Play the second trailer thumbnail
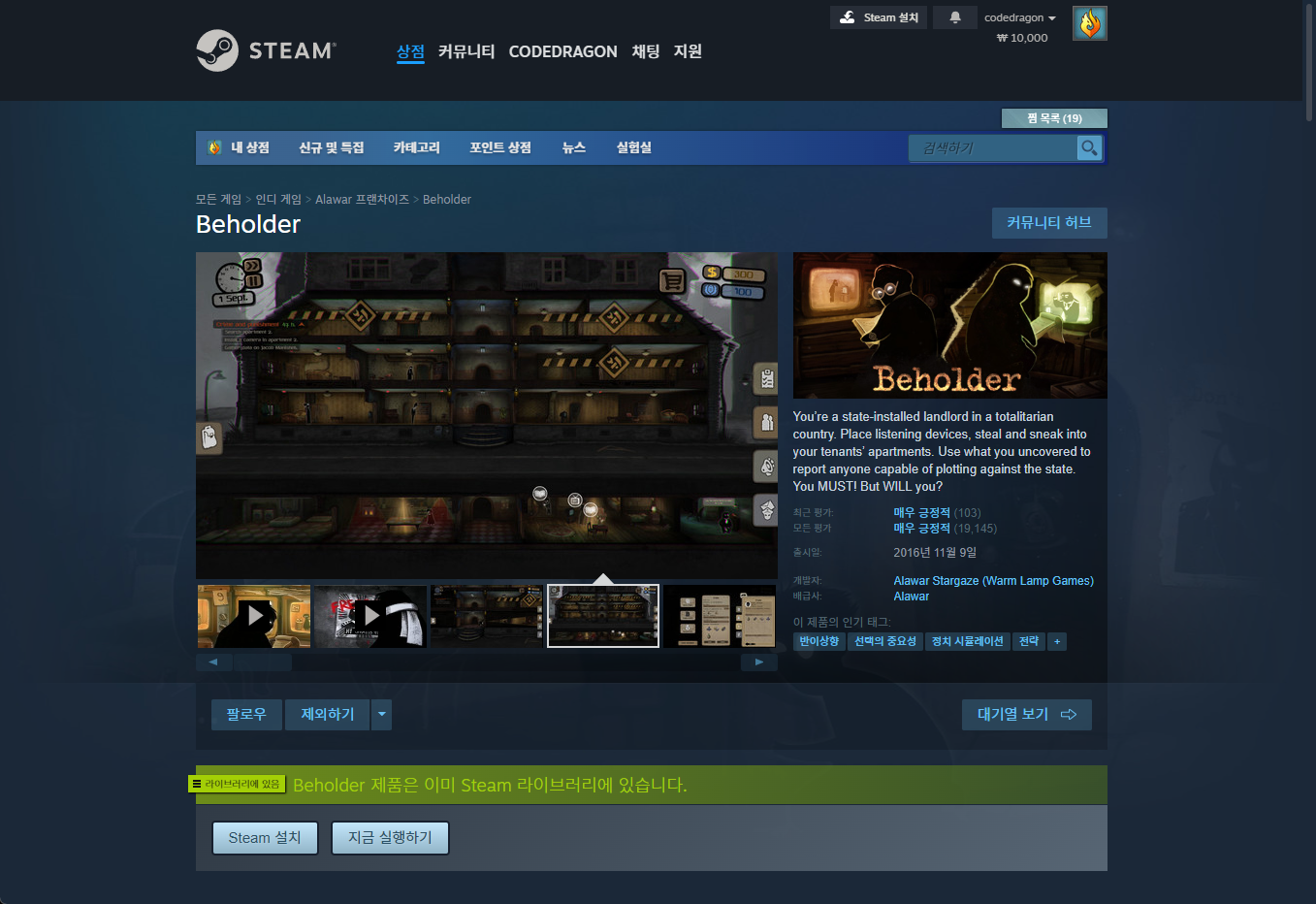The height and width of the screenshot is (904, 1316). click(x=370, y=616)
